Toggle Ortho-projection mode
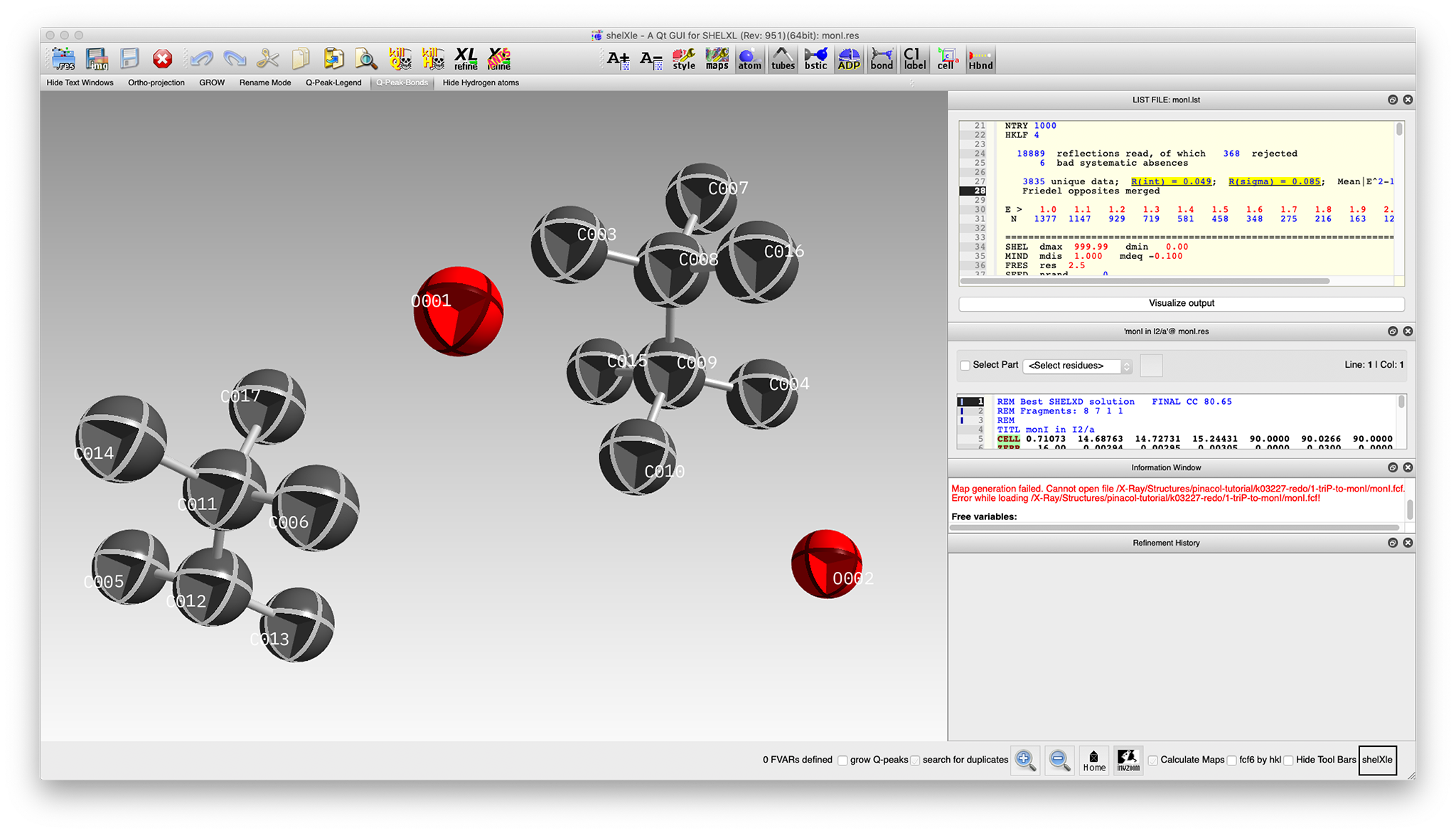 [x=156, y=83]
